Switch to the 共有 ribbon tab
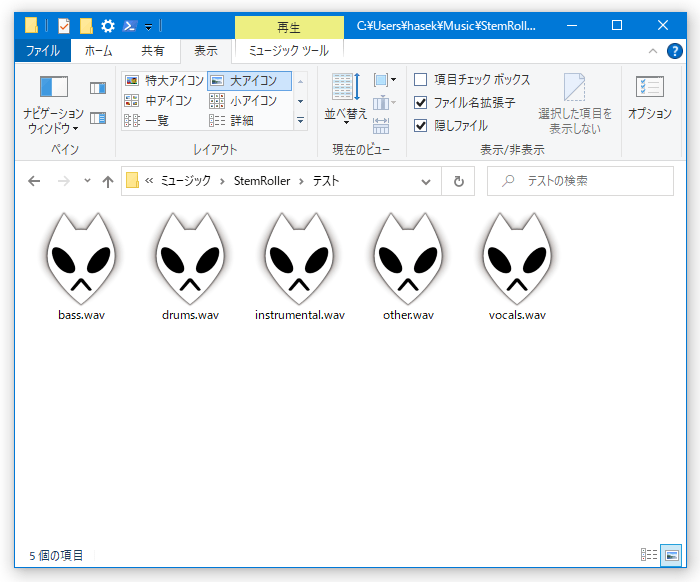This screenshot has width=700, height=582. tap(153, 51)
